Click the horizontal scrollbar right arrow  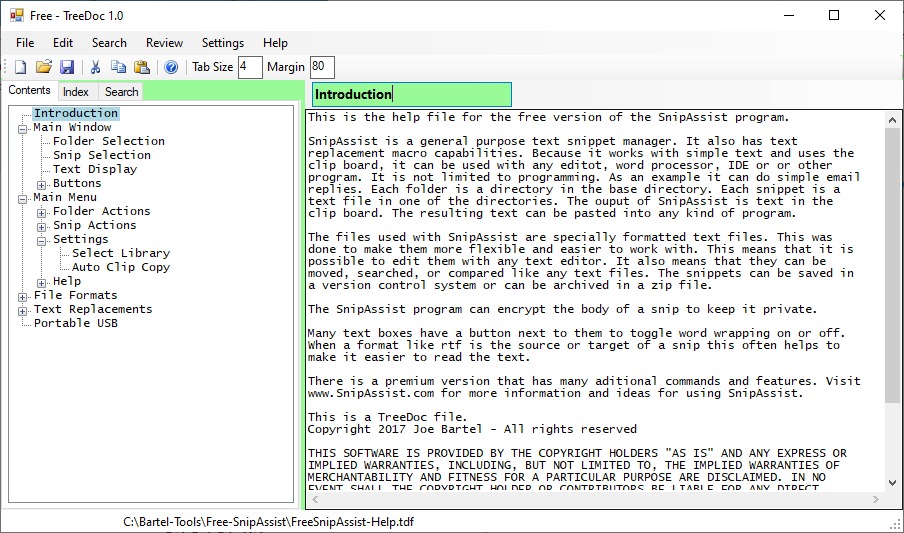pos(876,500)
